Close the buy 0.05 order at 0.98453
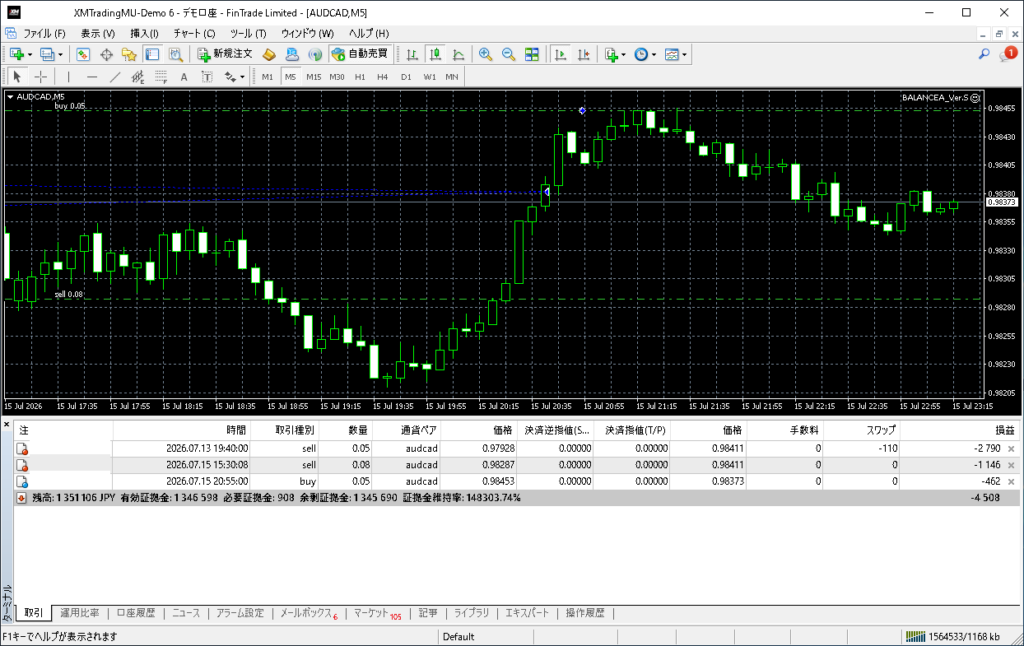The image size is (1024, 646). (x=1011, y=481)
